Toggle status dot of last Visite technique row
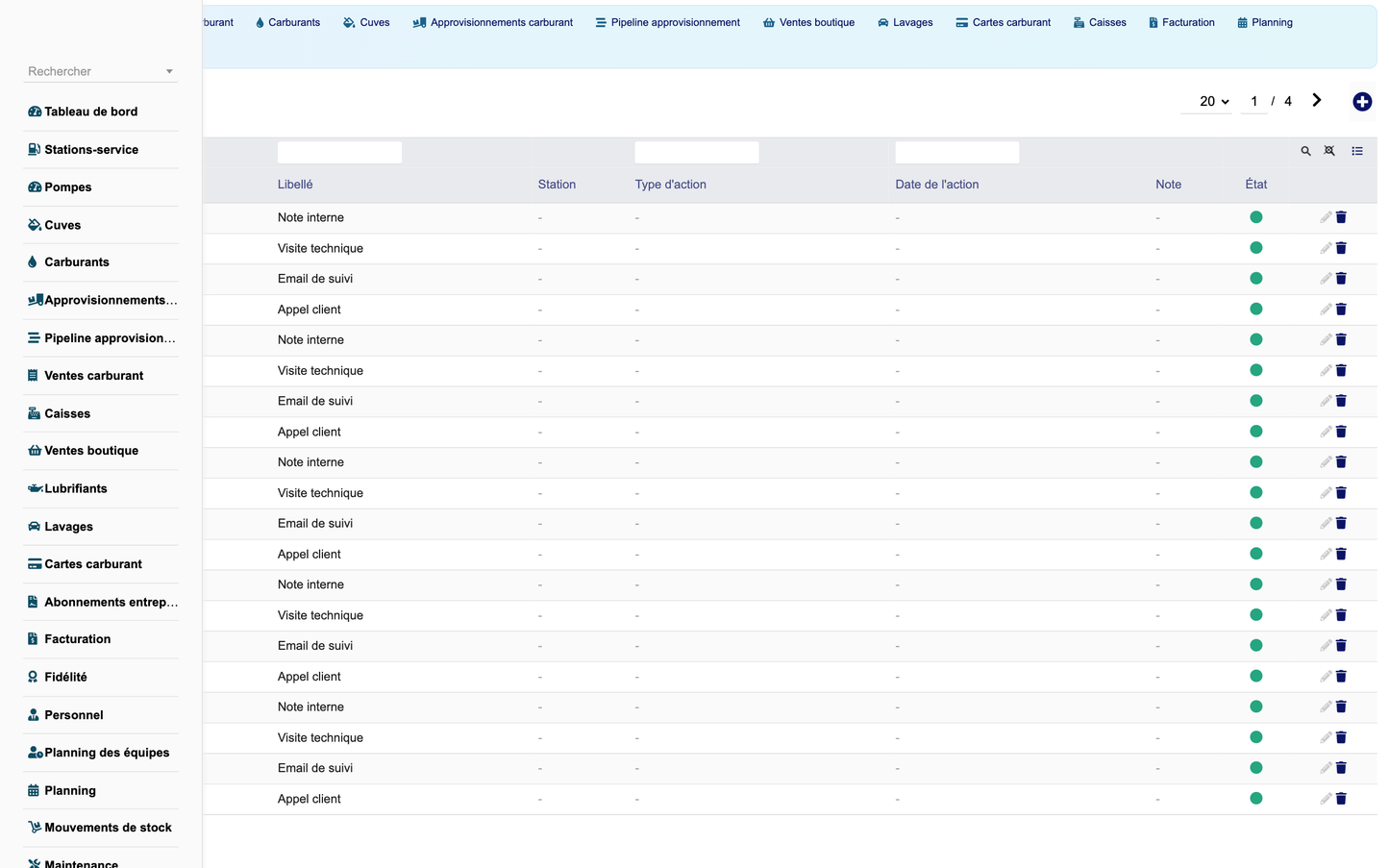 pos(1255,737)
